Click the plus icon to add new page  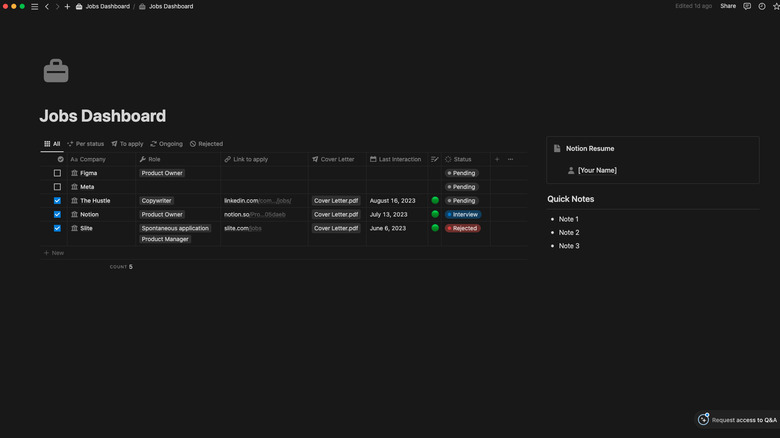(67, 6)
